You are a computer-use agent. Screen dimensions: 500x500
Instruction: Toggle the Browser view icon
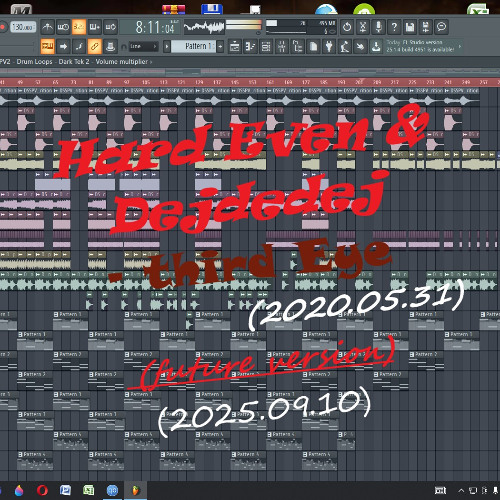297,46
